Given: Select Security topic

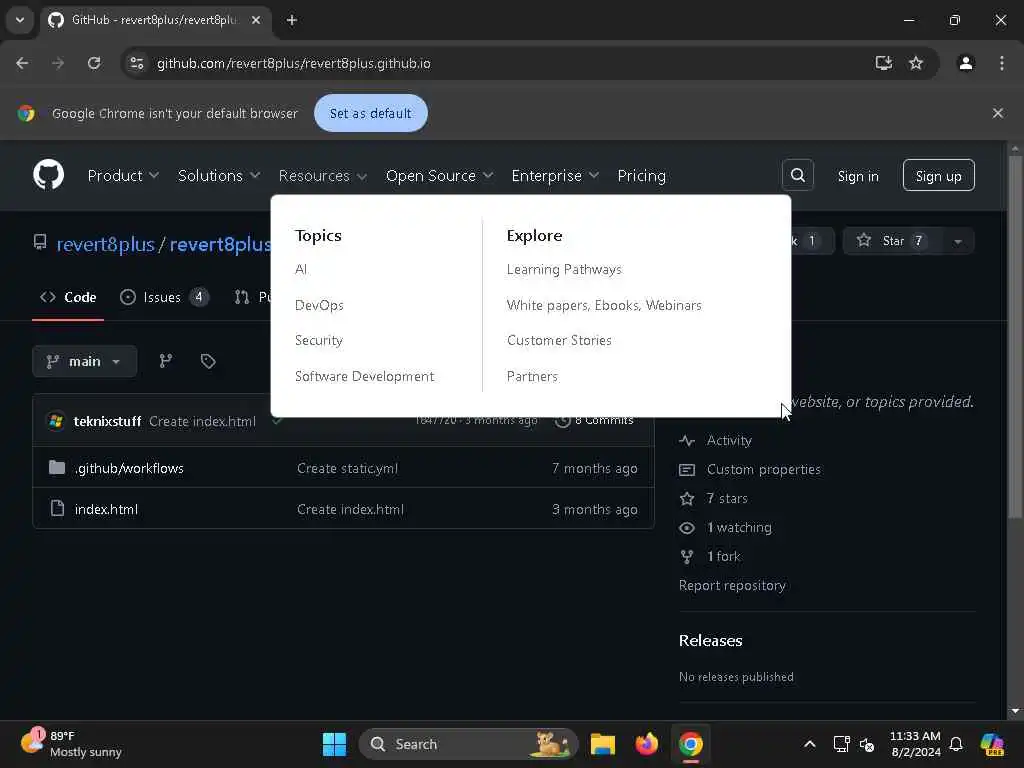Looking at the screenshot, I should pyautogui.click(x=319, y=340).
